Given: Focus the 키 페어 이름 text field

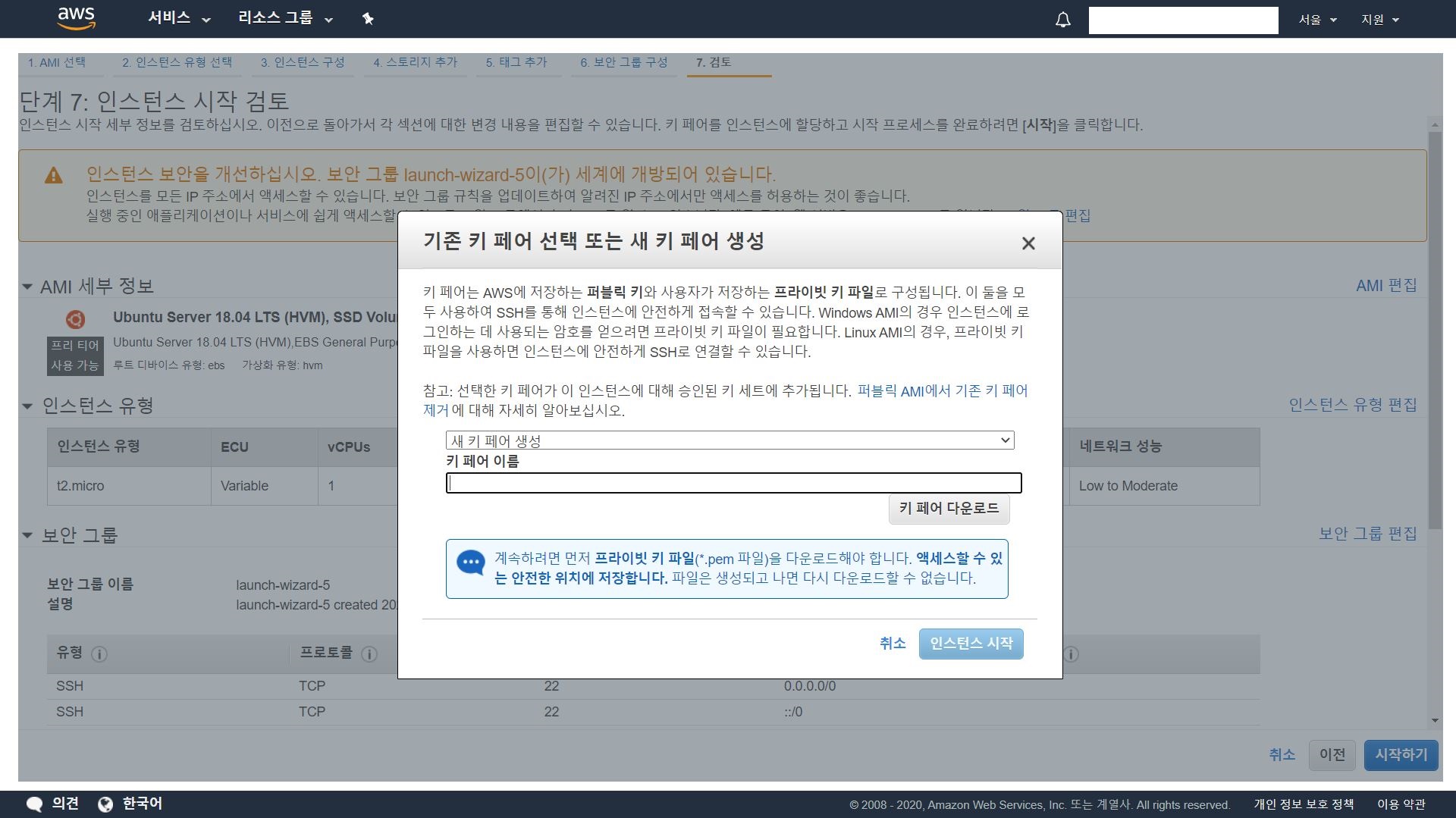Looking at the screenshot, I should [733, 483].
